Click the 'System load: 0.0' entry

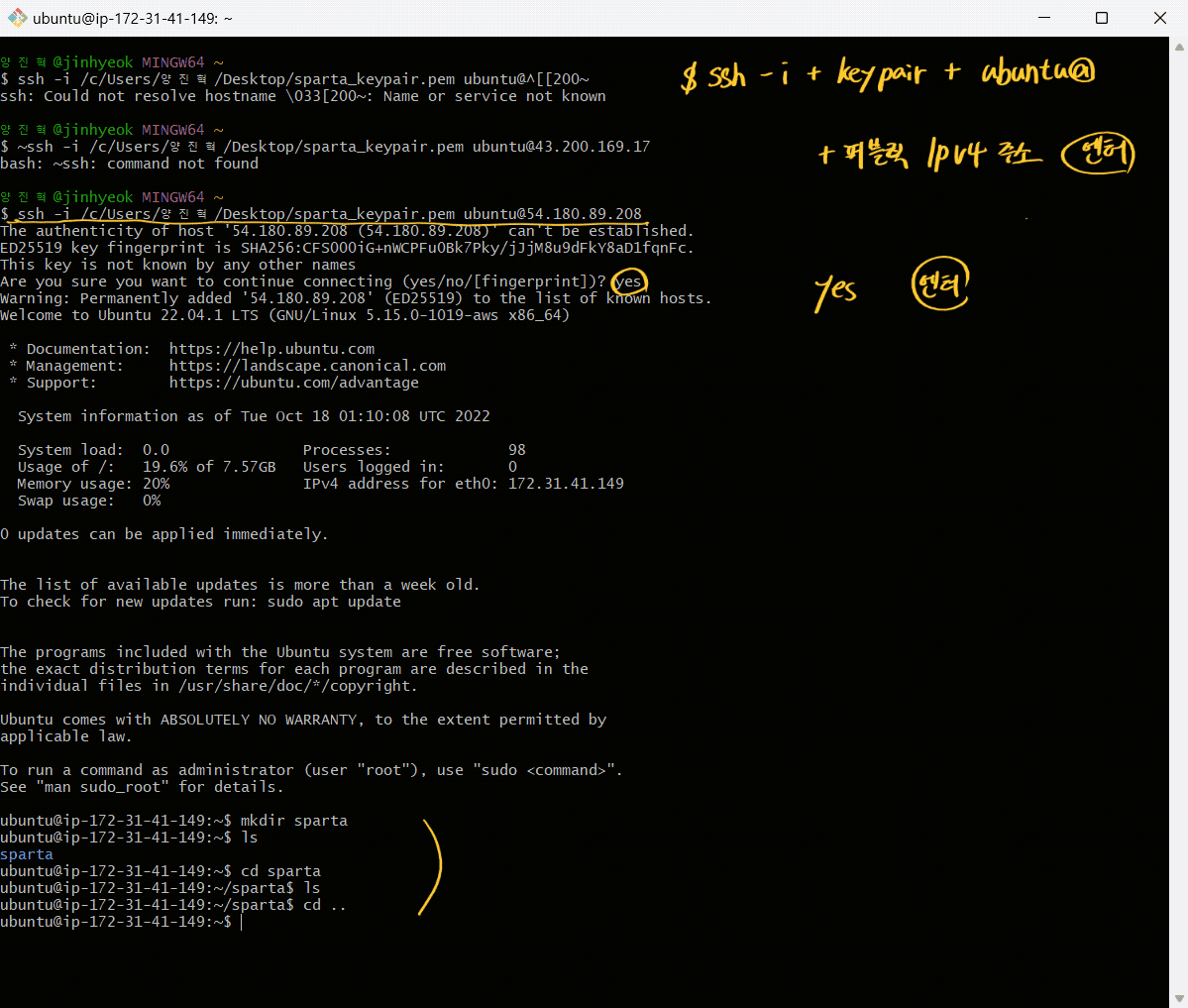[x=93, y=450]
